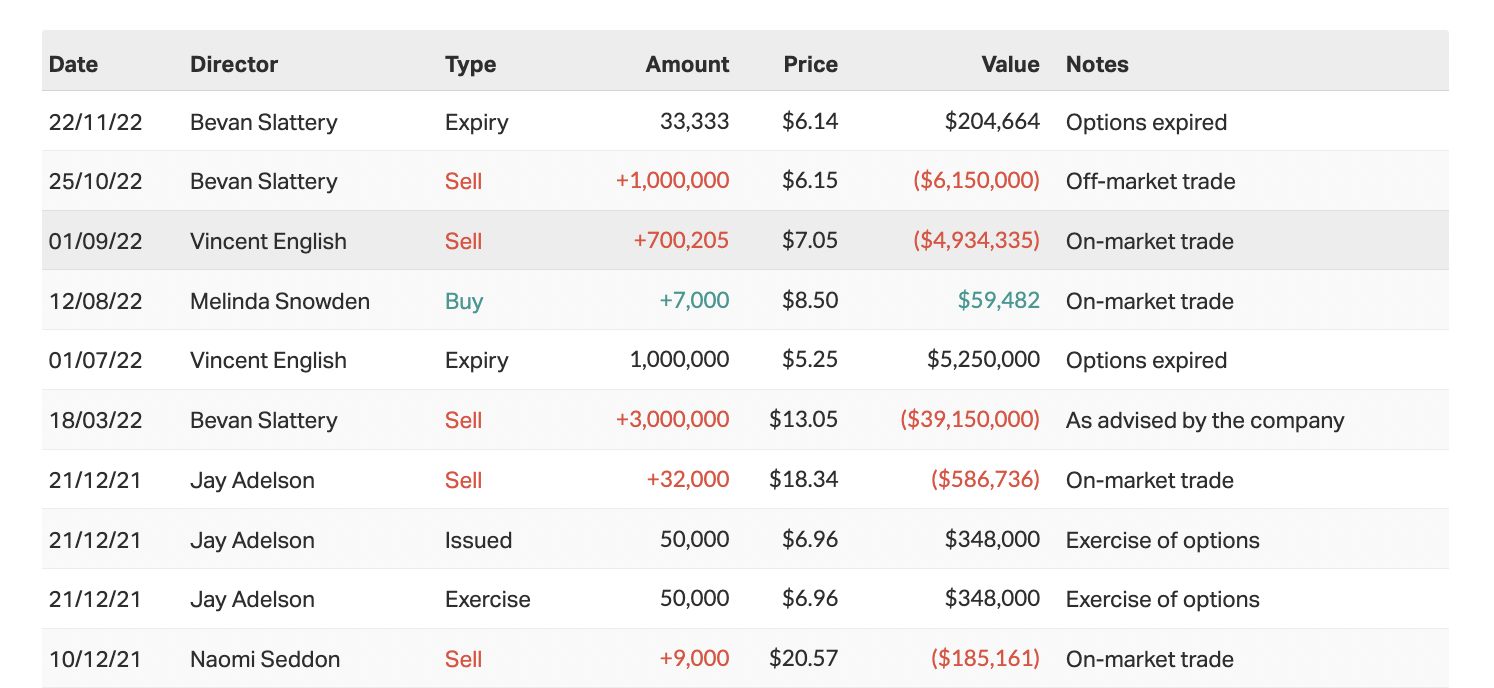This screenshot has height=688, width=1494.
Task: Open Melinda Snowden's director name
Action: pos(280,301)
